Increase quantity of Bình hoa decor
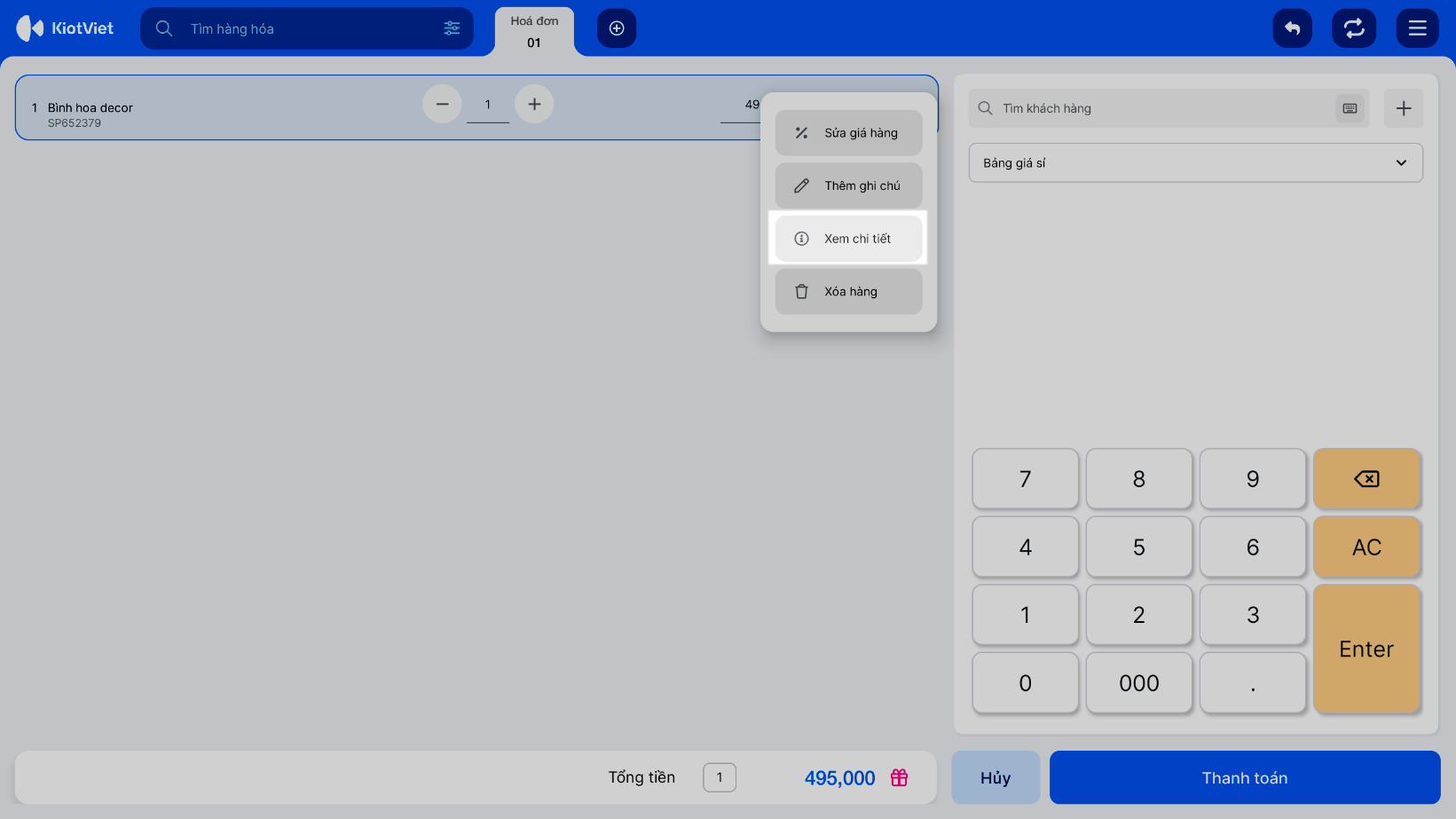This screenshot has width=1456, height=819. pos(534,104)
